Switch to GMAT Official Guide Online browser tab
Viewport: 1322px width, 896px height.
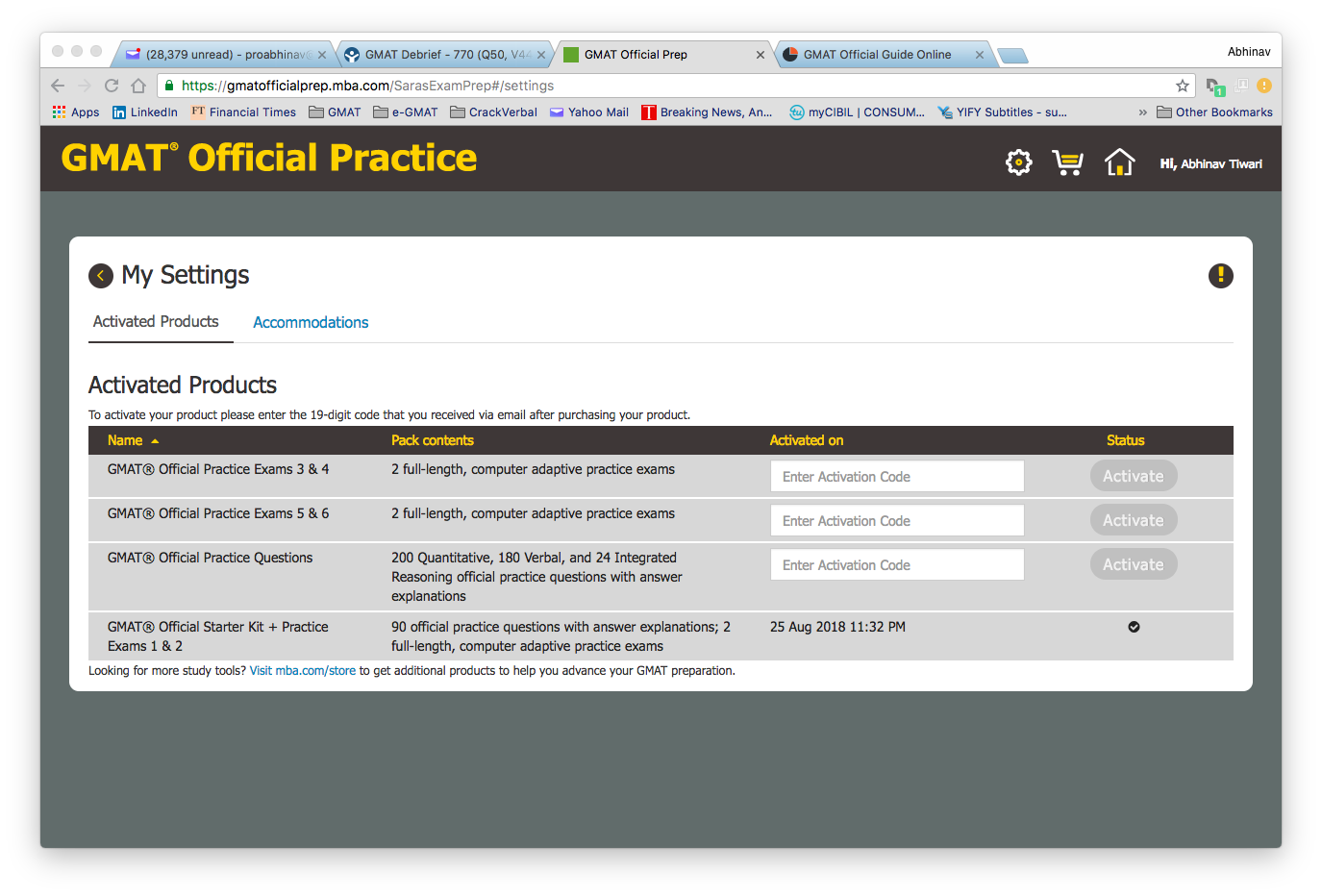point(877,55)
